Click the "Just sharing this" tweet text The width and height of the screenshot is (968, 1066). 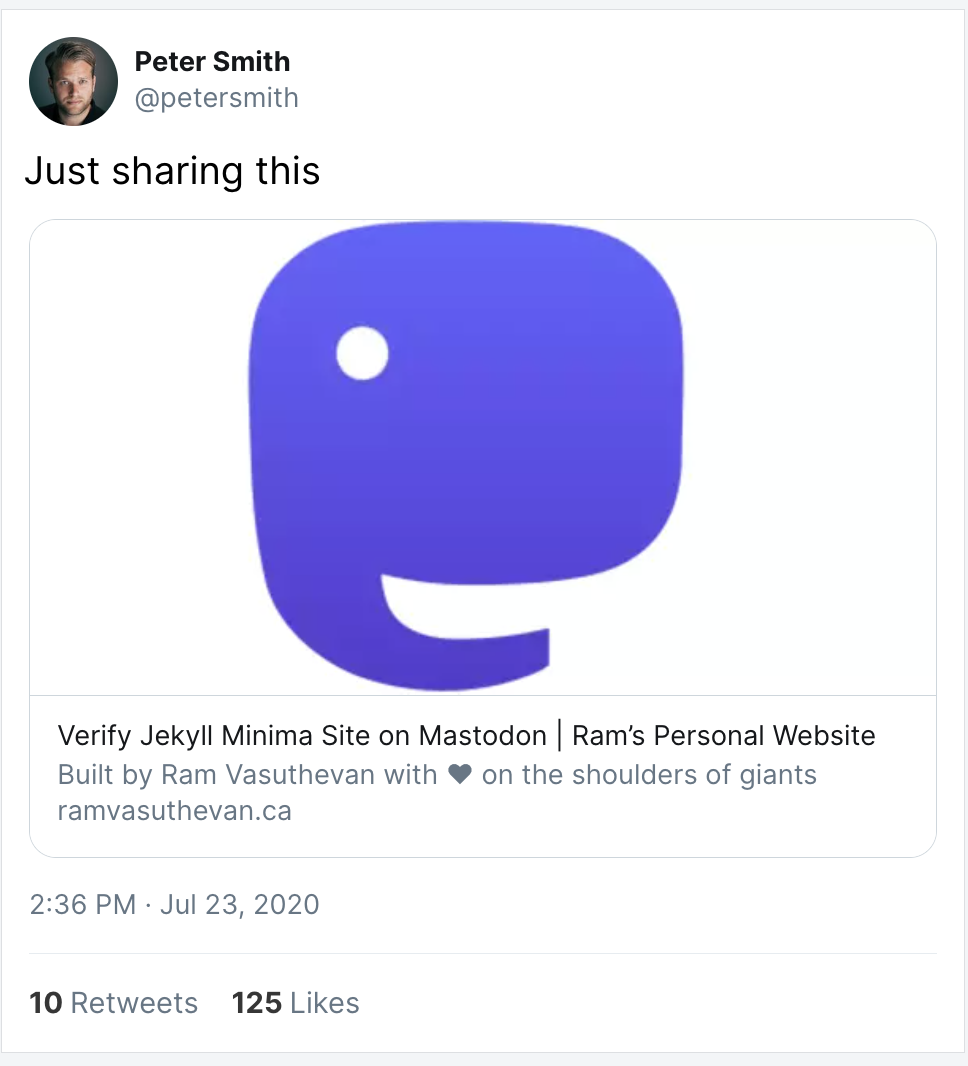[x=172, y=171]
